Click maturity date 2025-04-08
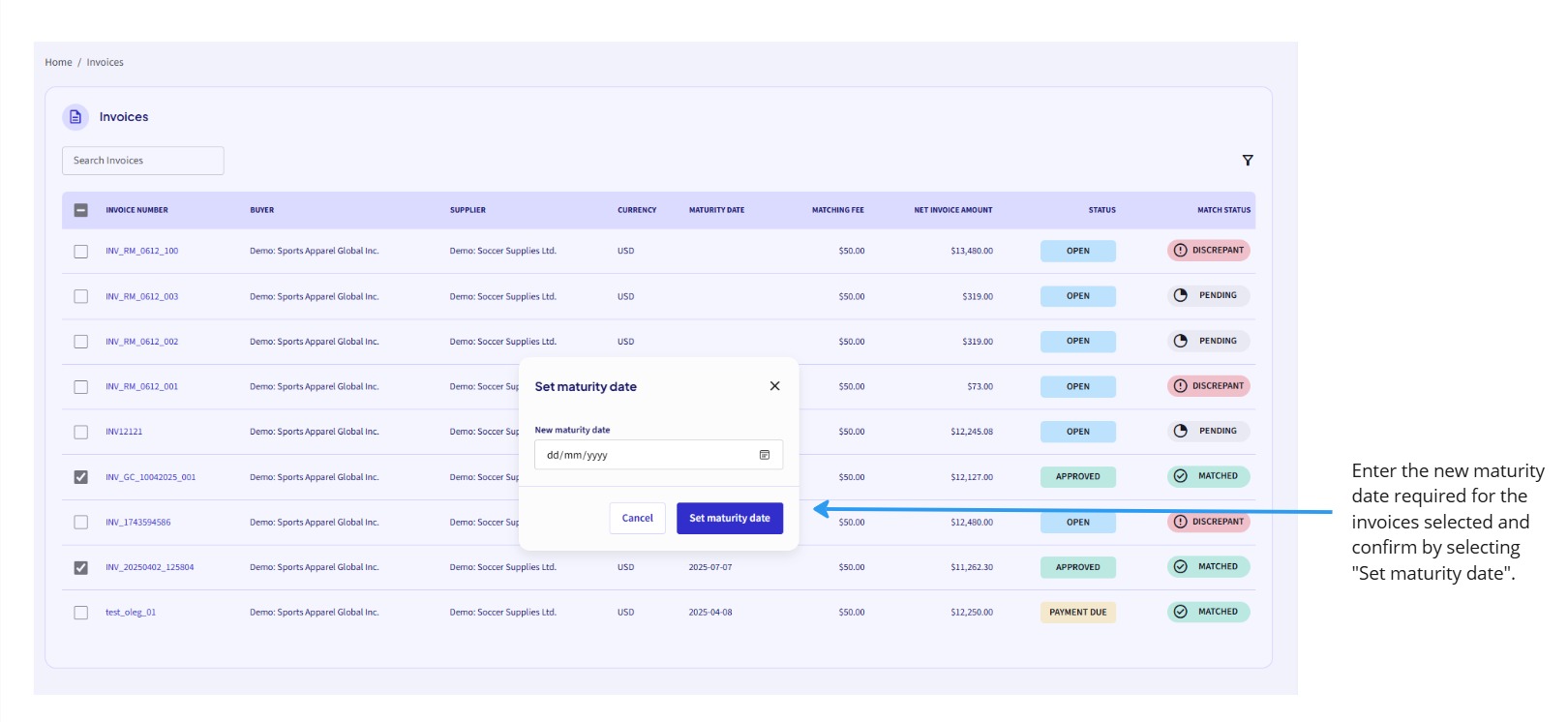This screenshot has width=1568, height=722. (710, 613)
